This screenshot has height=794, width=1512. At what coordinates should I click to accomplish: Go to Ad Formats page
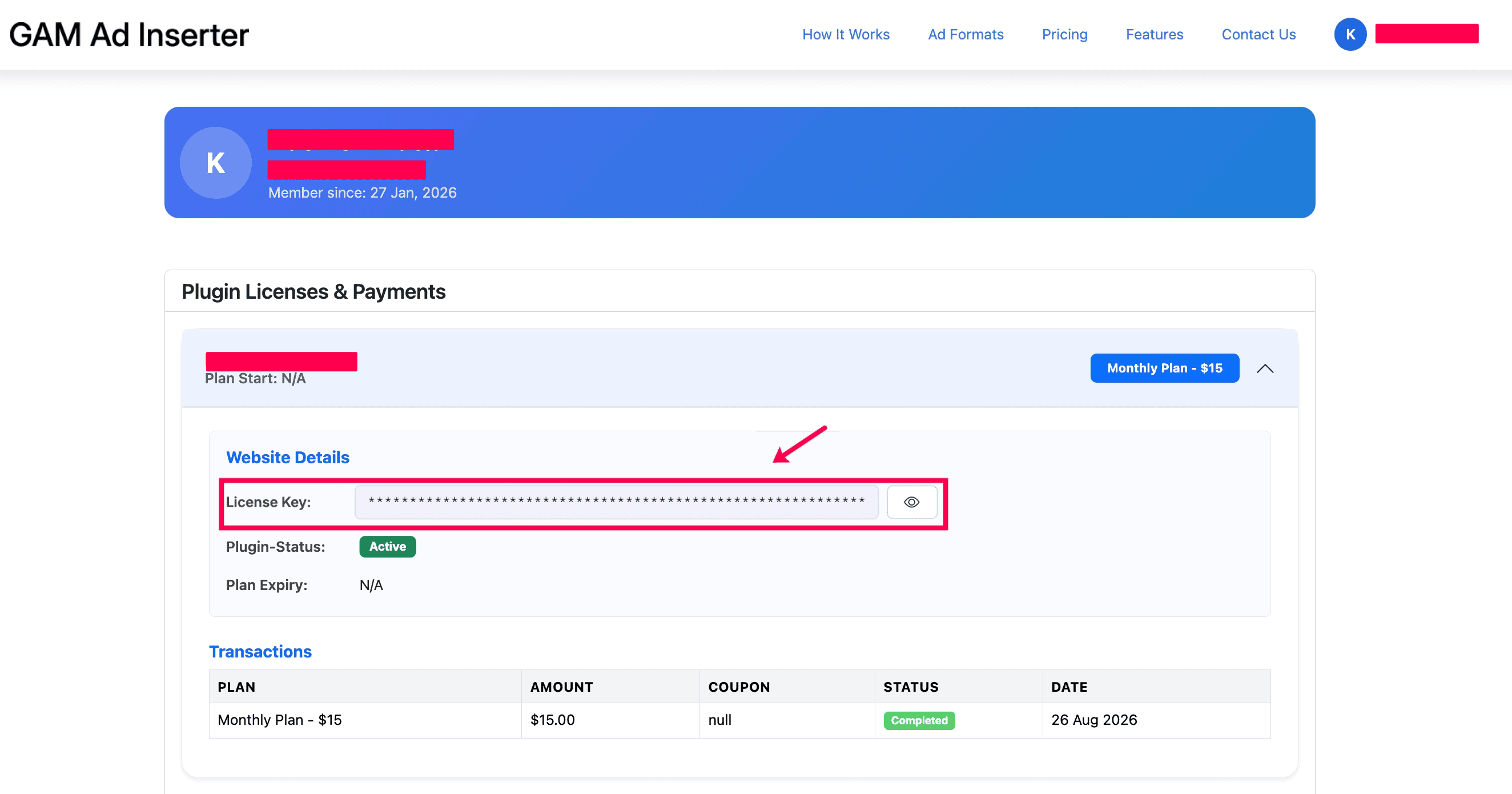coord(966,35)
